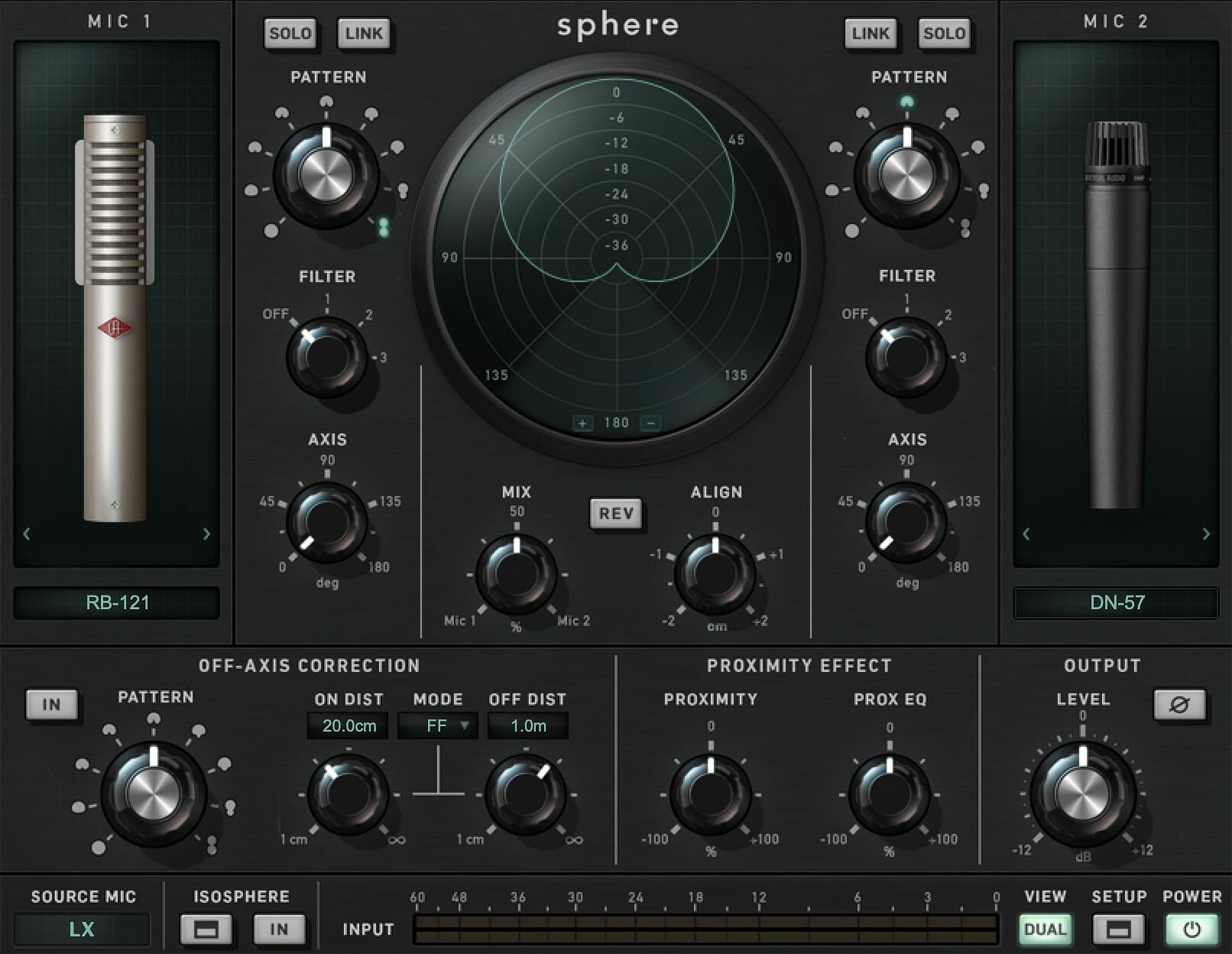1232x954 pixels.
Task: Open the Source Mic LX selector
Action: [82, 930]
